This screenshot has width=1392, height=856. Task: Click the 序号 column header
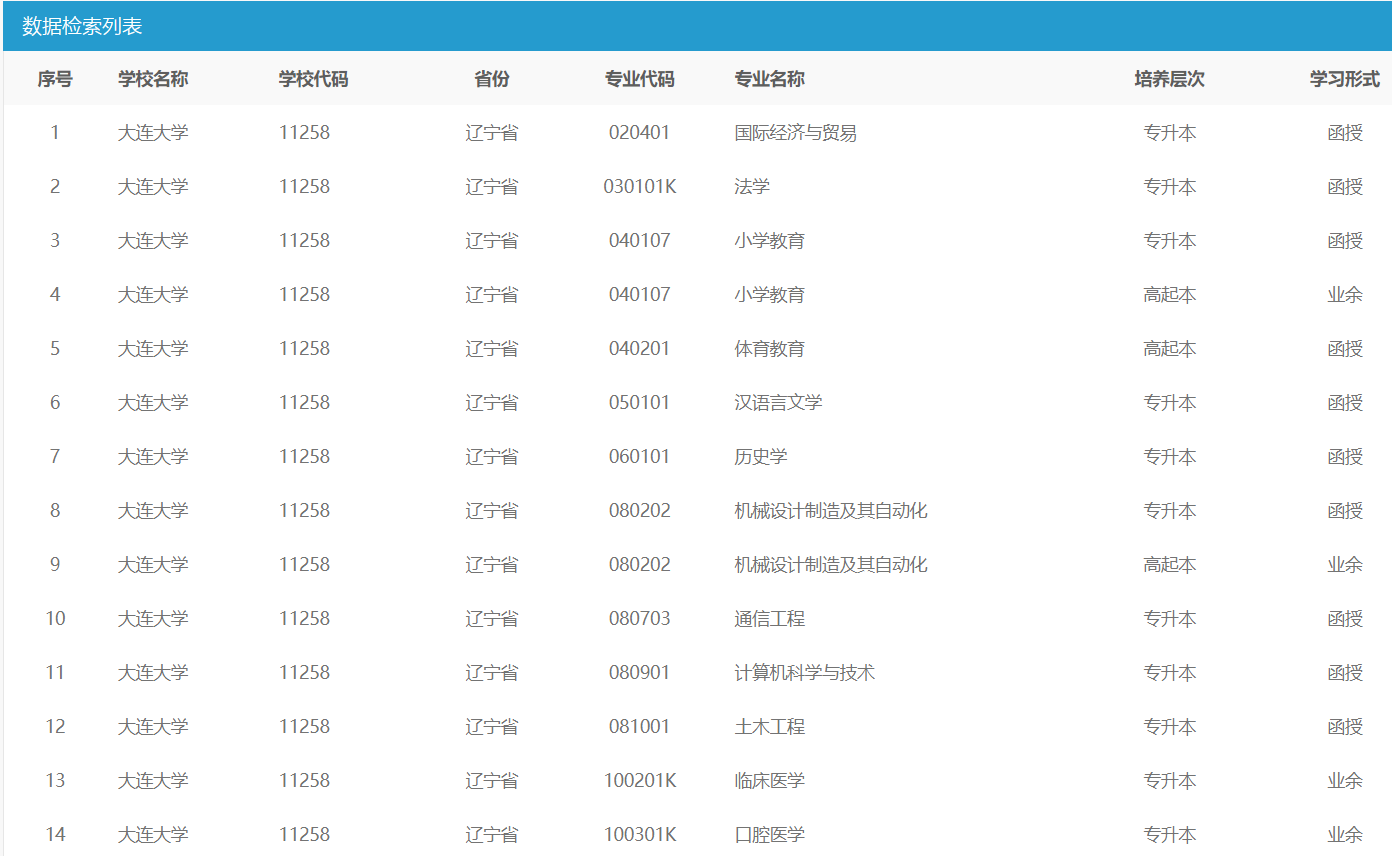point(55,79)
